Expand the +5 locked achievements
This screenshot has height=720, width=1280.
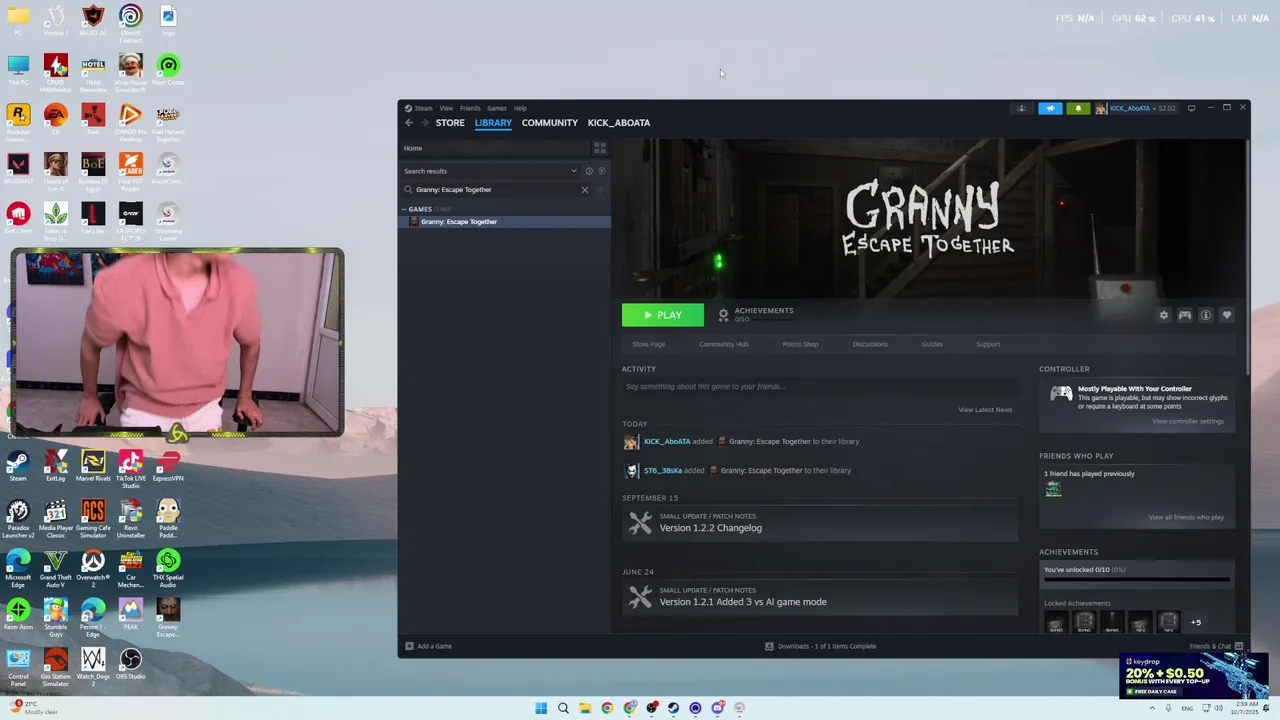pos(1195,622)
